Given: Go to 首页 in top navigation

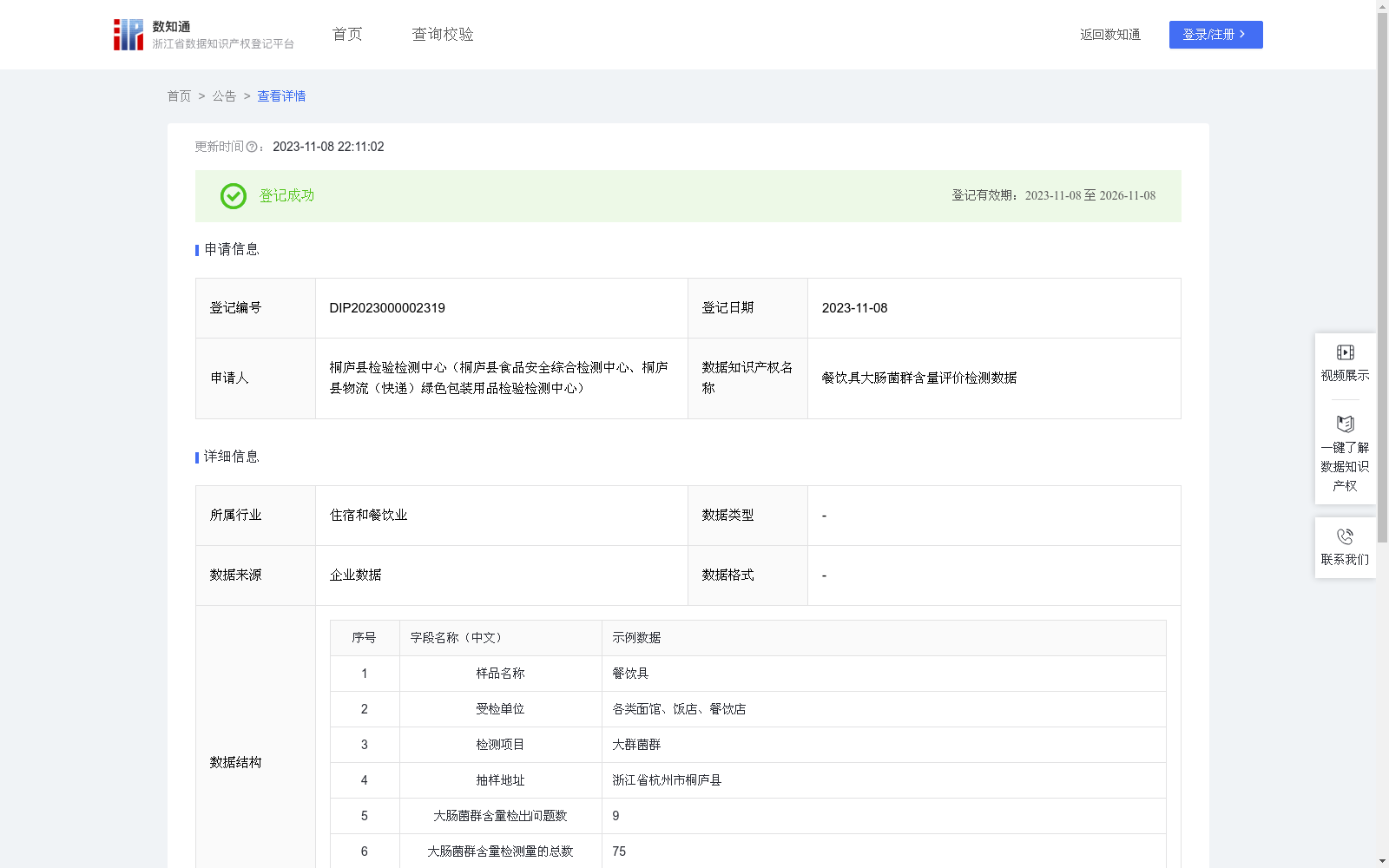Looking at the screenshot, I should pyautogui.click(x=347, y=35).
